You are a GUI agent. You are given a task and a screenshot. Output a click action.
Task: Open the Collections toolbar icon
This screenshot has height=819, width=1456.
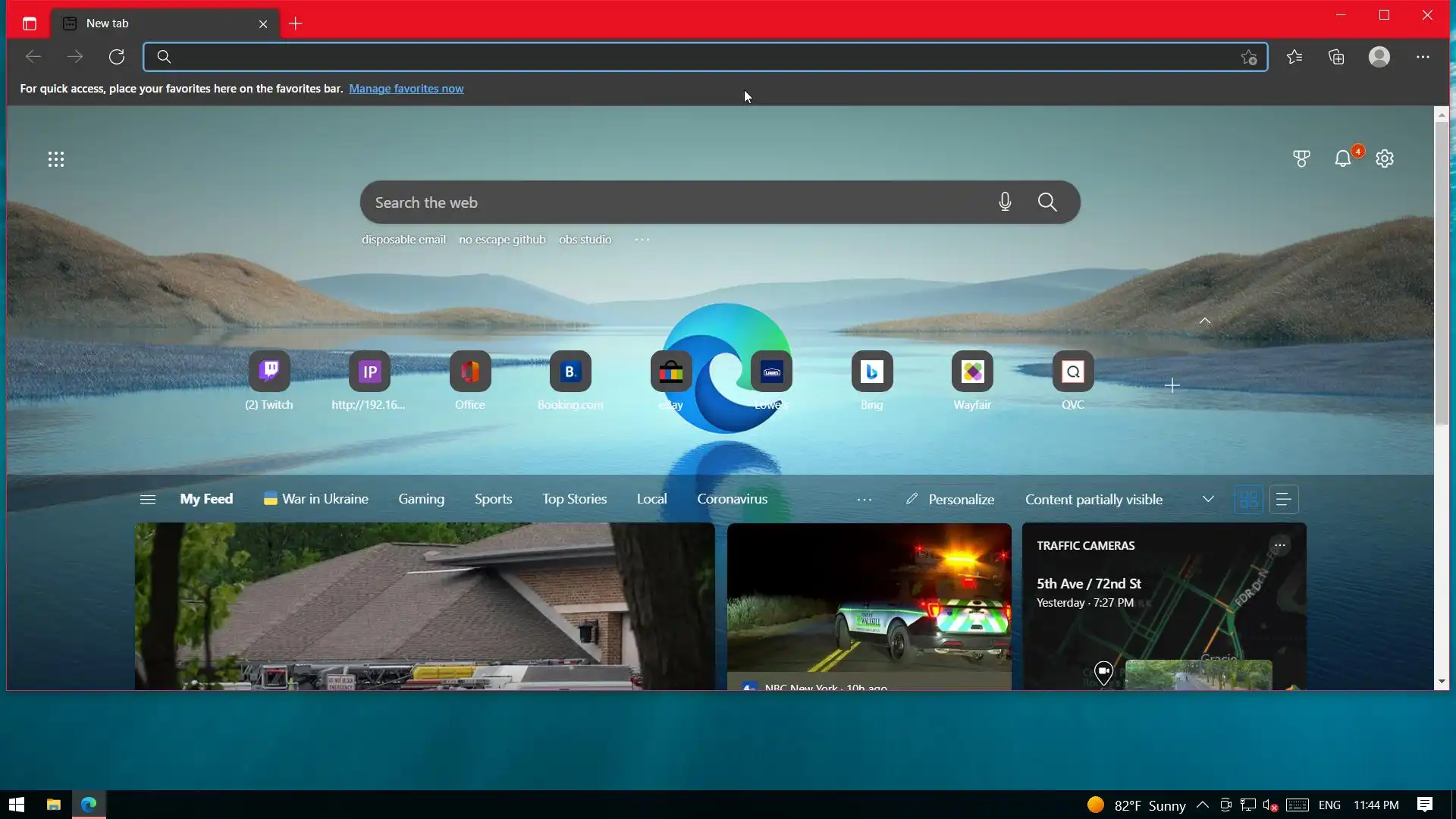tap(1336, 57)
